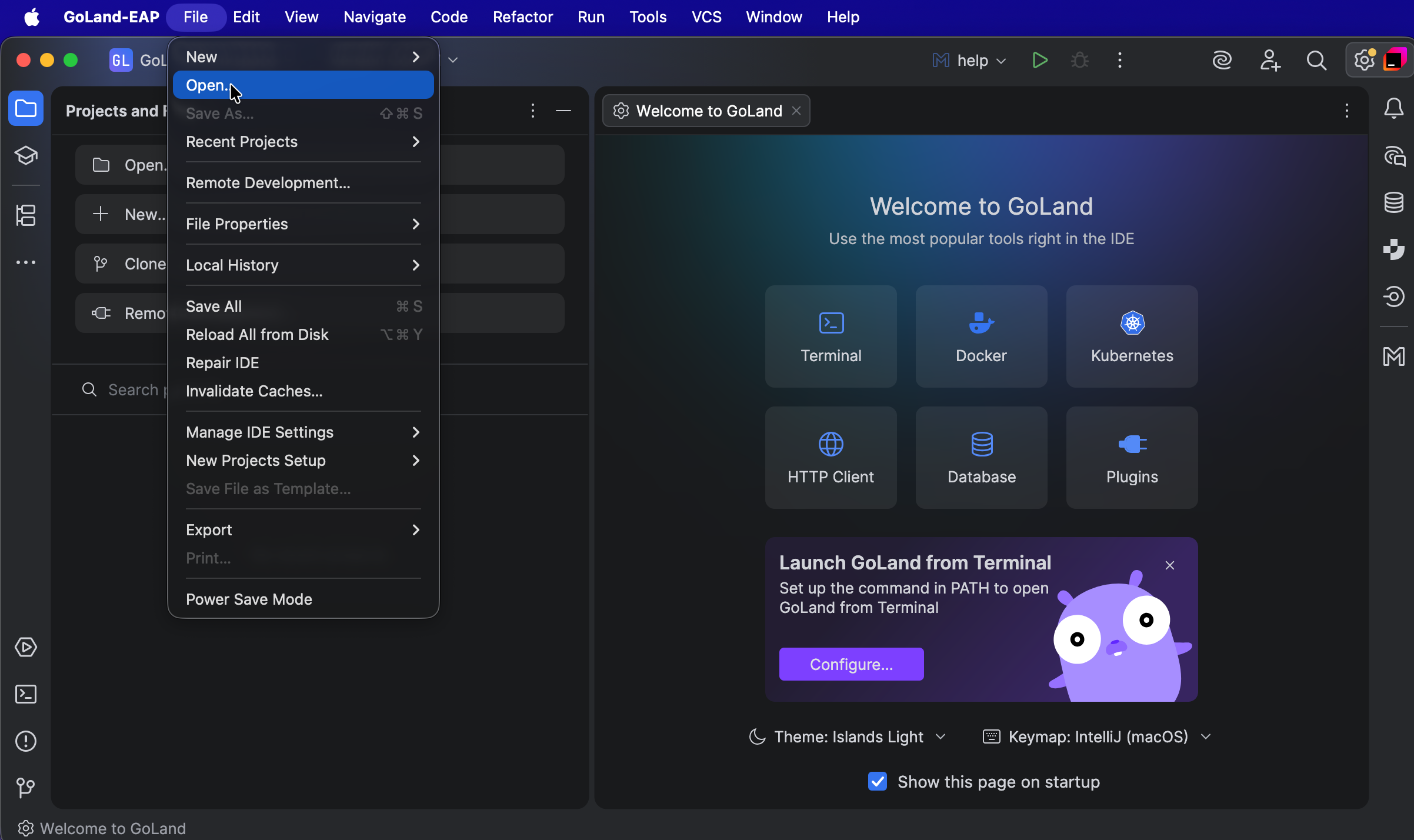The image size is (1414, 840).
Task: Open the Notifications bell in right sidebar
Action: (x=1393, y=108)
